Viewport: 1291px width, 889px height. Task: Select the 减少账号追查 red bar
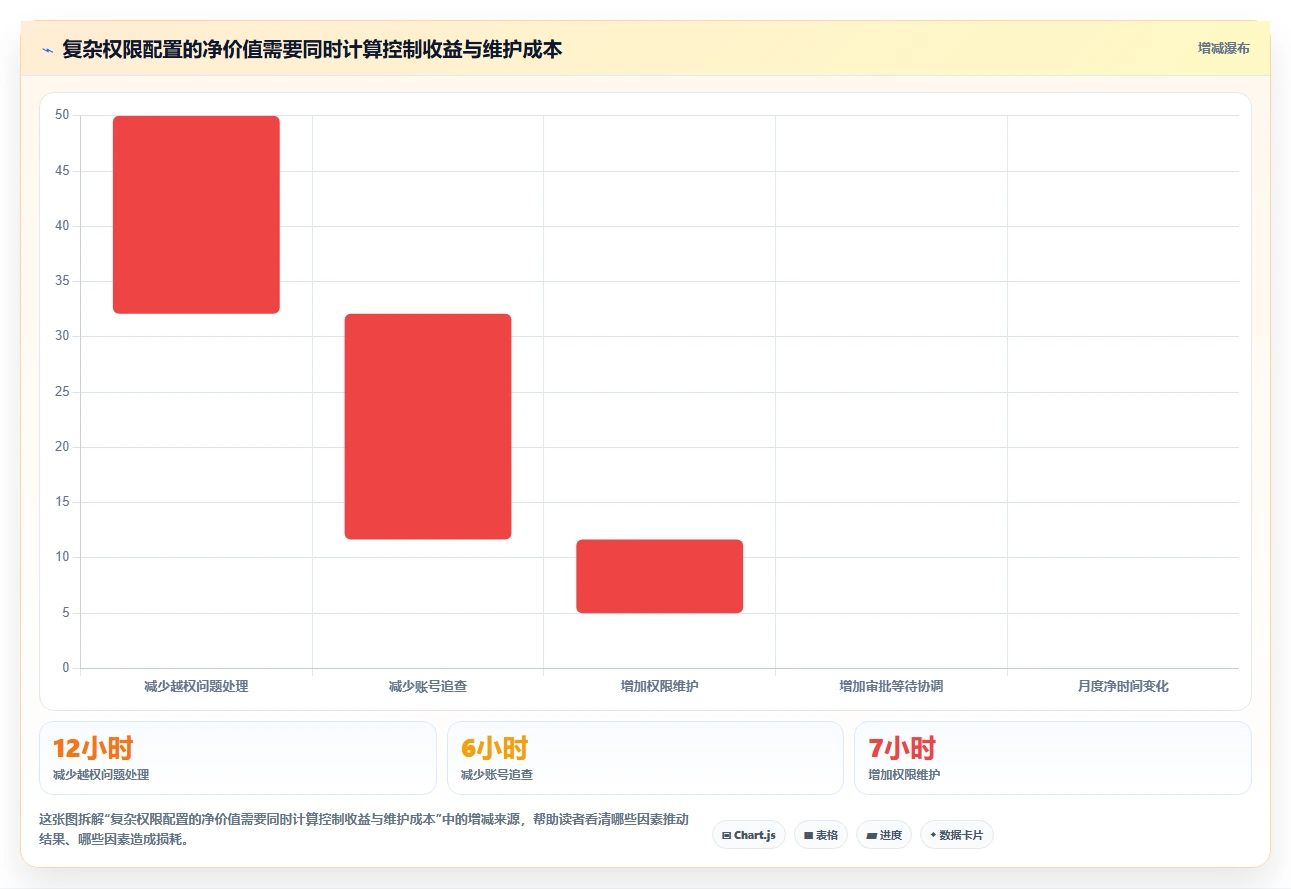(x=428, y=427)
